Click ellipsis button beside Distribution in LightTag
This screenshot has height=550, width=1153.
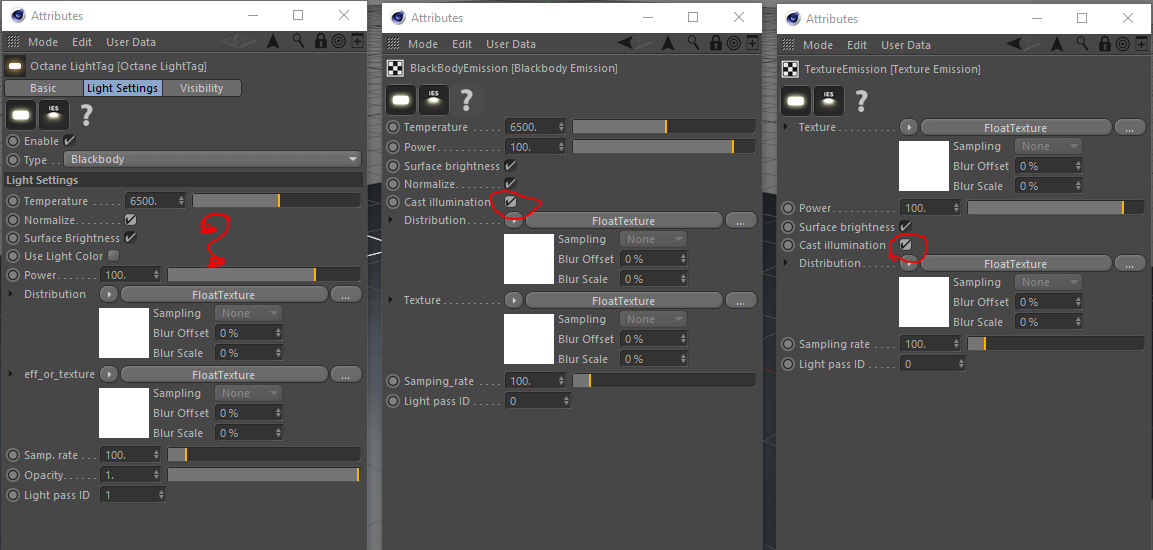(x=346, y=295)
